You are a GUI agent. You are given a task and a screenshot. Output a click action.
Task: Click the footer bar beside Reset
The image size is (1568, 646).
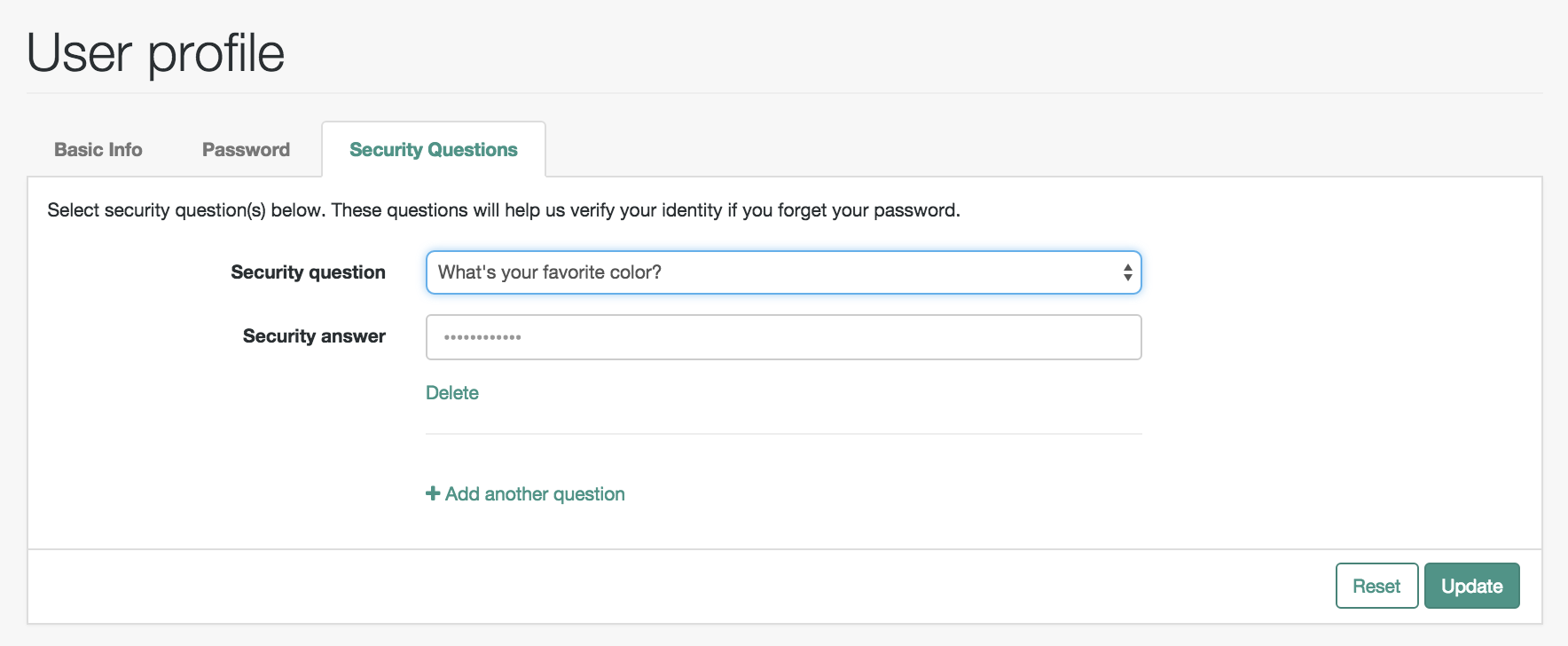(x=674, y=586)
